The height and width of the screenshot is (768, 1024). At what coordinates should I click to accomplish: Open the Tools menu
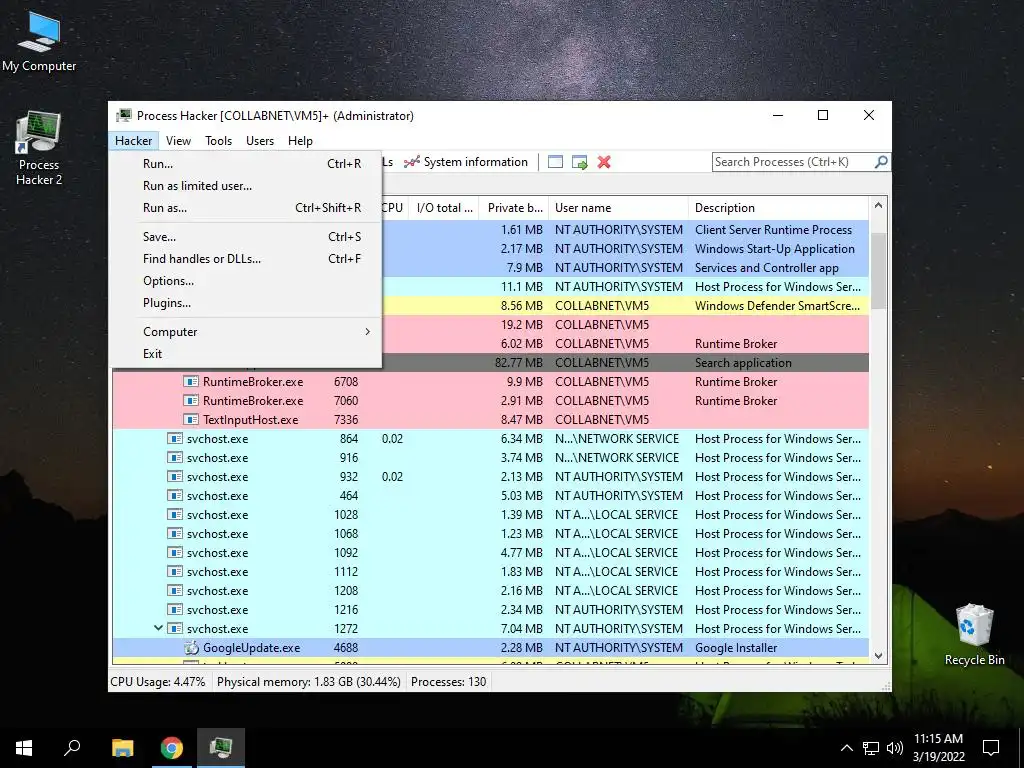click(218, 140)
